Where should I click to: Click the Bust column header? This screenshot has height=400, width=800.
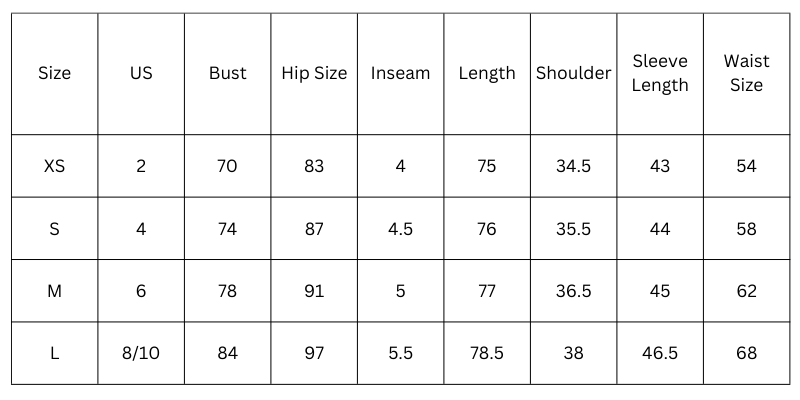pos(227,73)
